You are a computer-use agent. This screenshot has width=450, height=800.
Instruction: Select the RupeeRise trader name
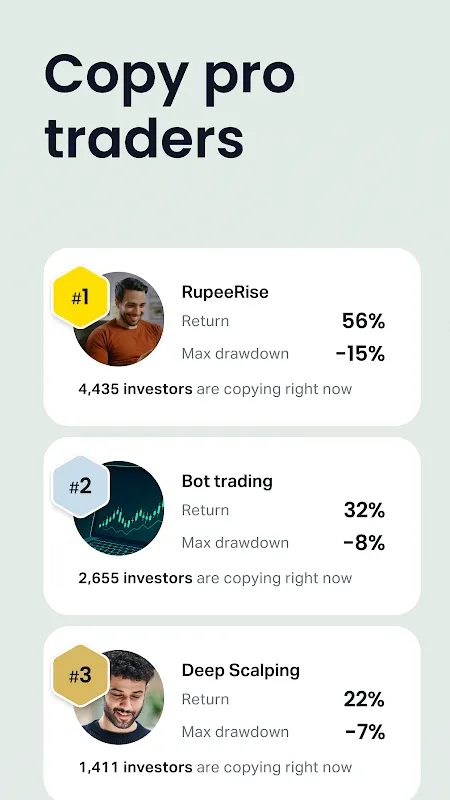click(x=225, y=292)
